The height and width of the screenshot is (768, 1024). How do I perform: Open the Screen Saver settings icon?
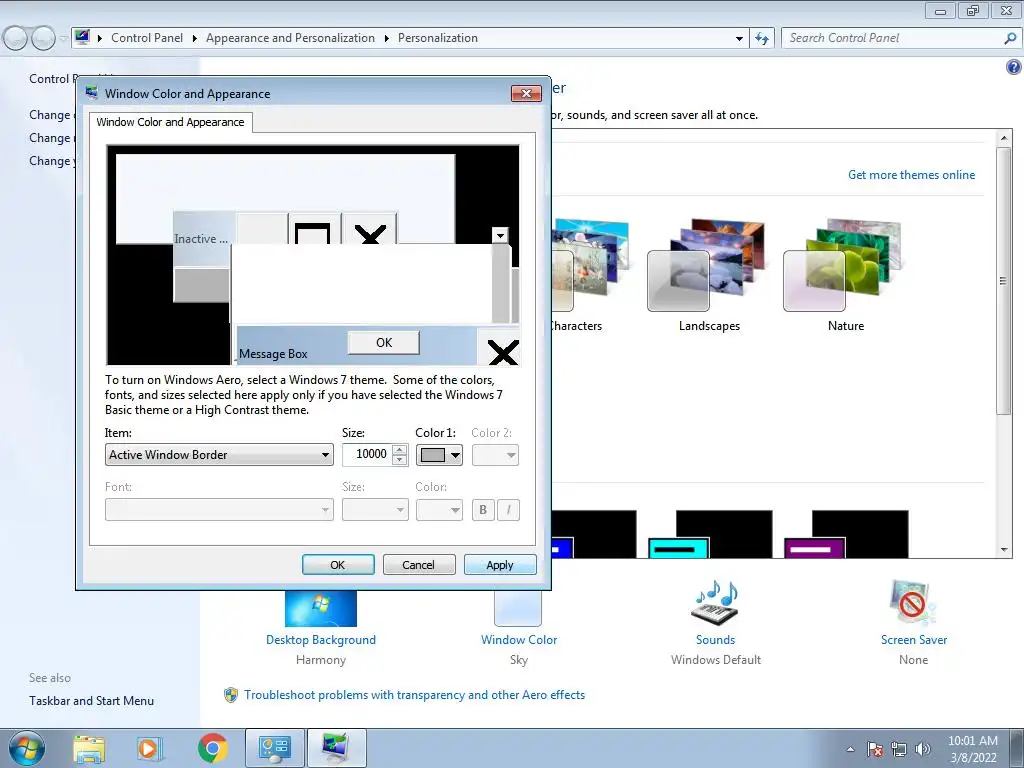(913, 602)
